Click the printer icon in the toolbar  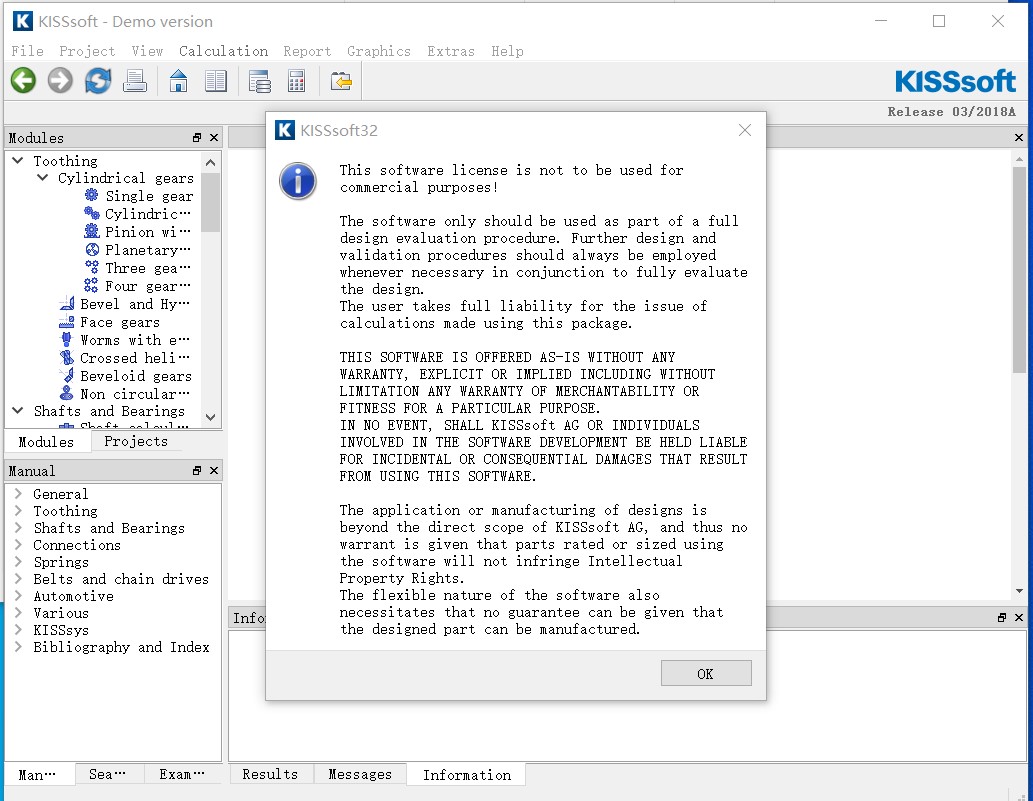point(135,81)
